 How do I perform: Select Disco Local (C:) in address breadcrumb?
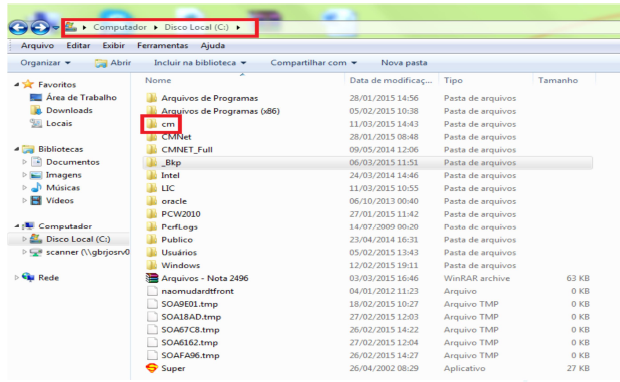click(x=197, y=27)
